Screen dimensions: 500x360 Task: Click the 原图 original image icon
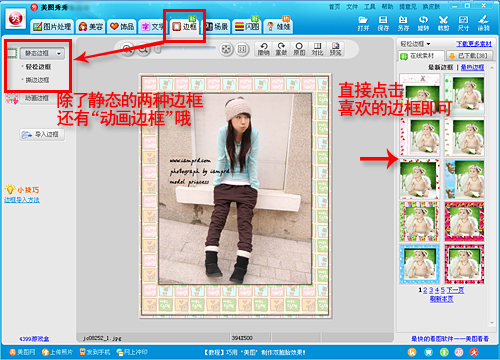click(x=299, y=49)
